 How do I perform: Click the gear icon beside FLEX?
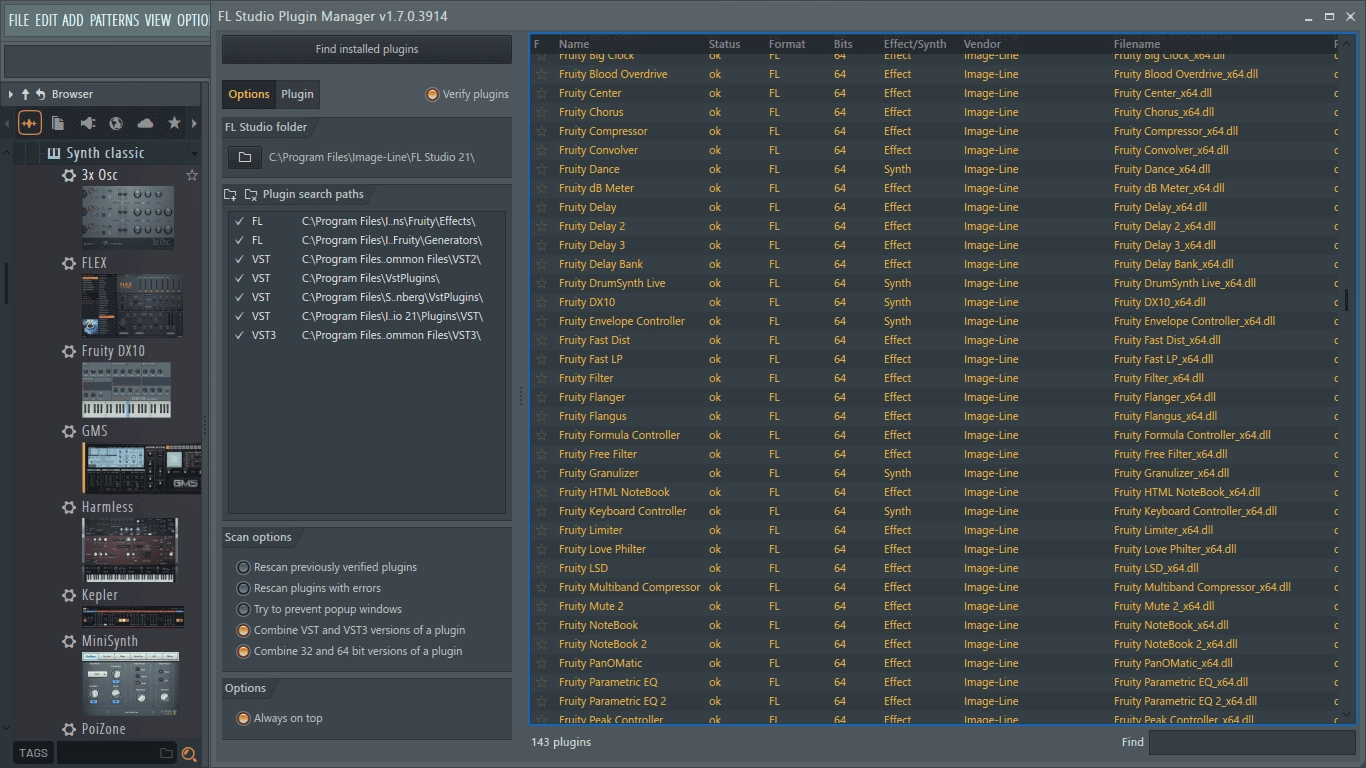(69, 263)
